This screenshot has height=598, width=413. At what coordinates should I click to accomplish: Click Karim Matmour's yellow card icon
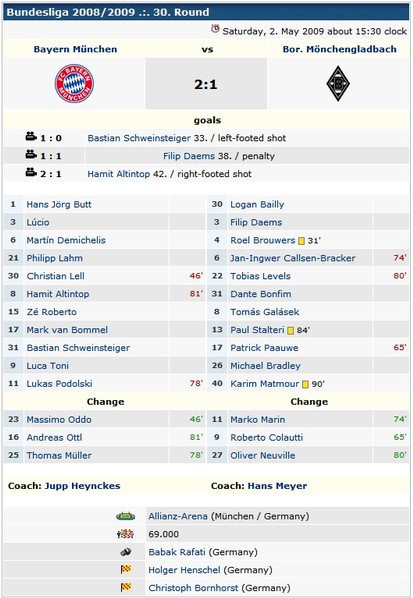click(x=305, y=384)
